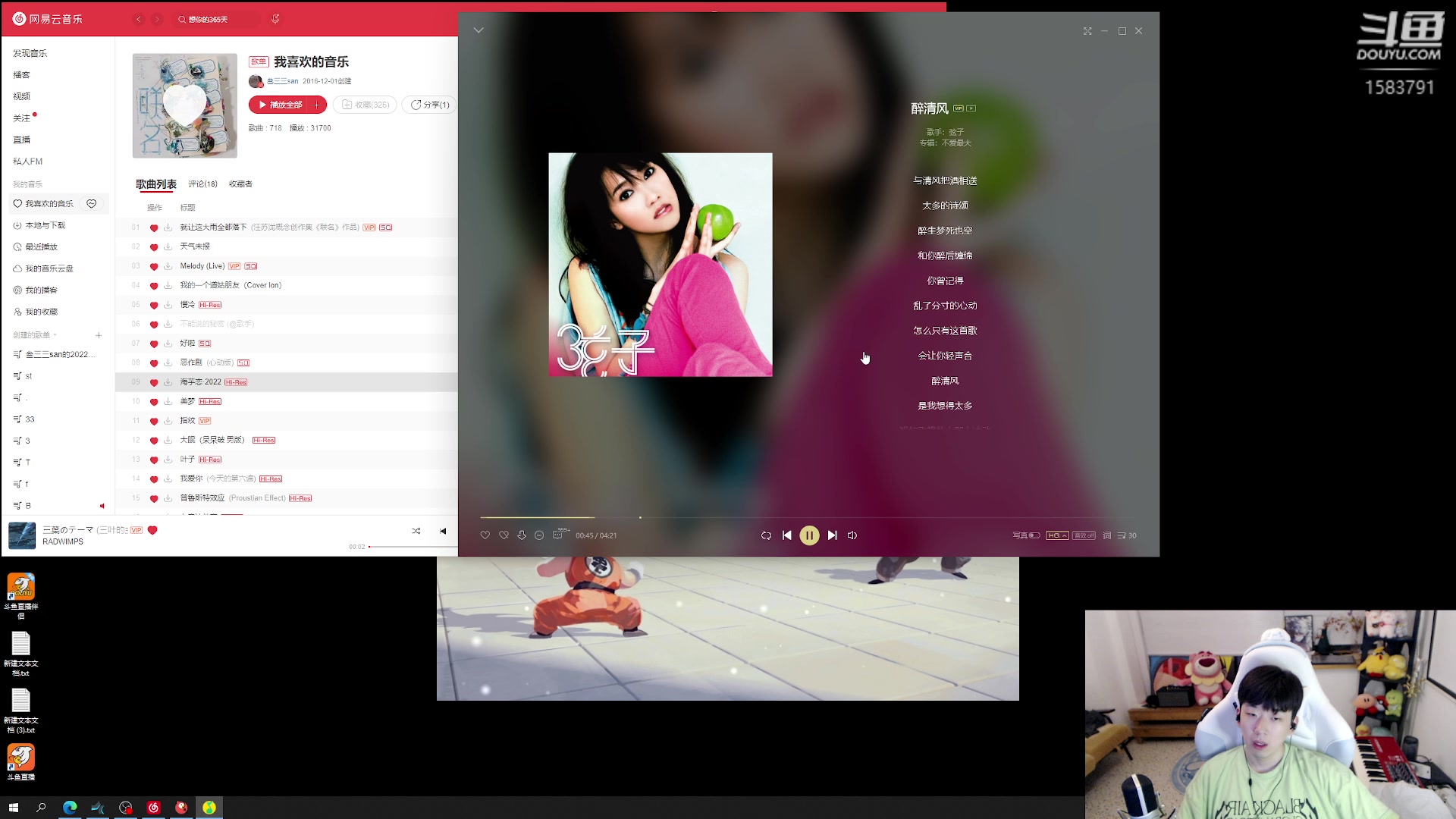Download the current playing song
Viewport: 1456px width, 819px height.
(x=522, y=535)
